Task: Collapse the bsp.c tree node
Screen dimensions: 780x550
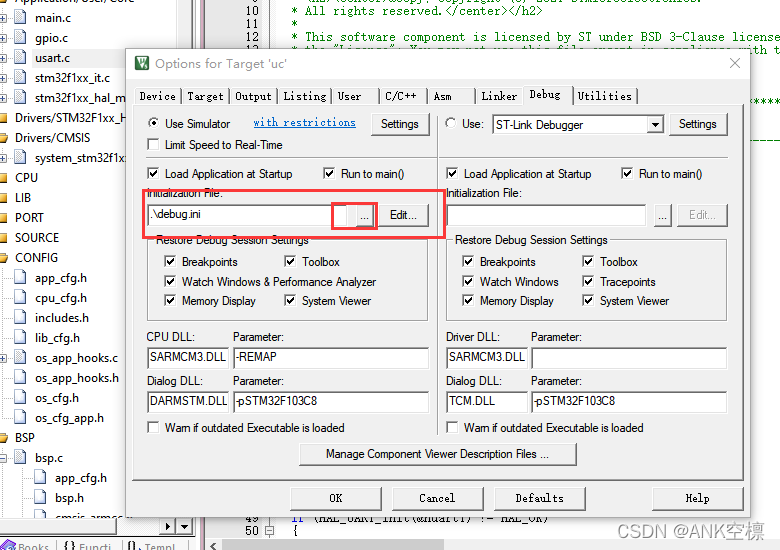Action: (x=3, y=458)
